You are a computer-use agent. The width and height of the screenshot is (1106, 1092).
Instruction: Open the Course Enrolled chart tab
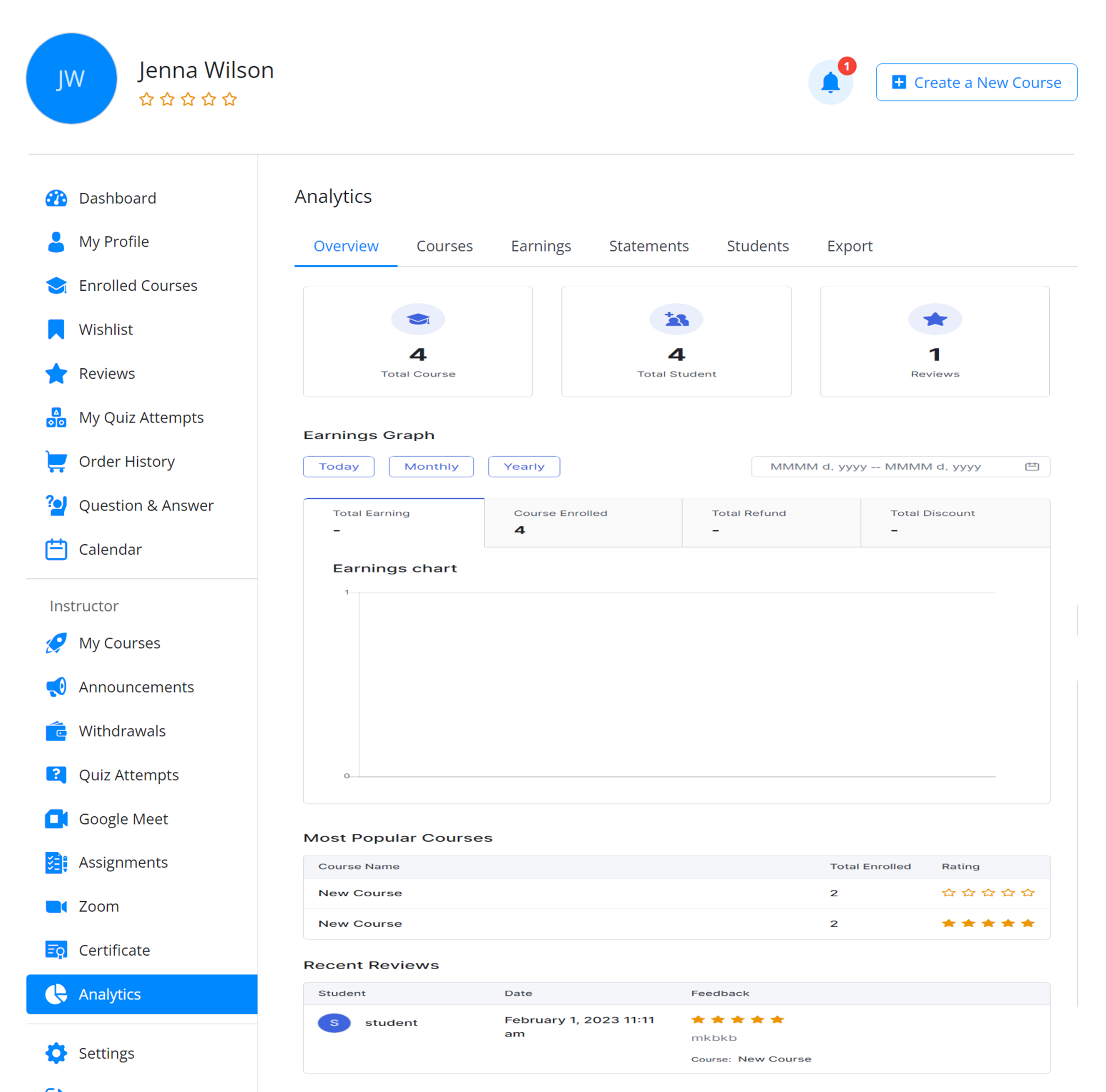coord(582,522)
